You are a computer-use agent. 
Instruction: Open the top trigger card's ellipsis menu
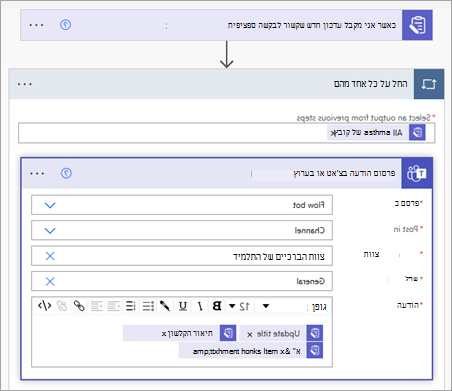pos(36,25)
